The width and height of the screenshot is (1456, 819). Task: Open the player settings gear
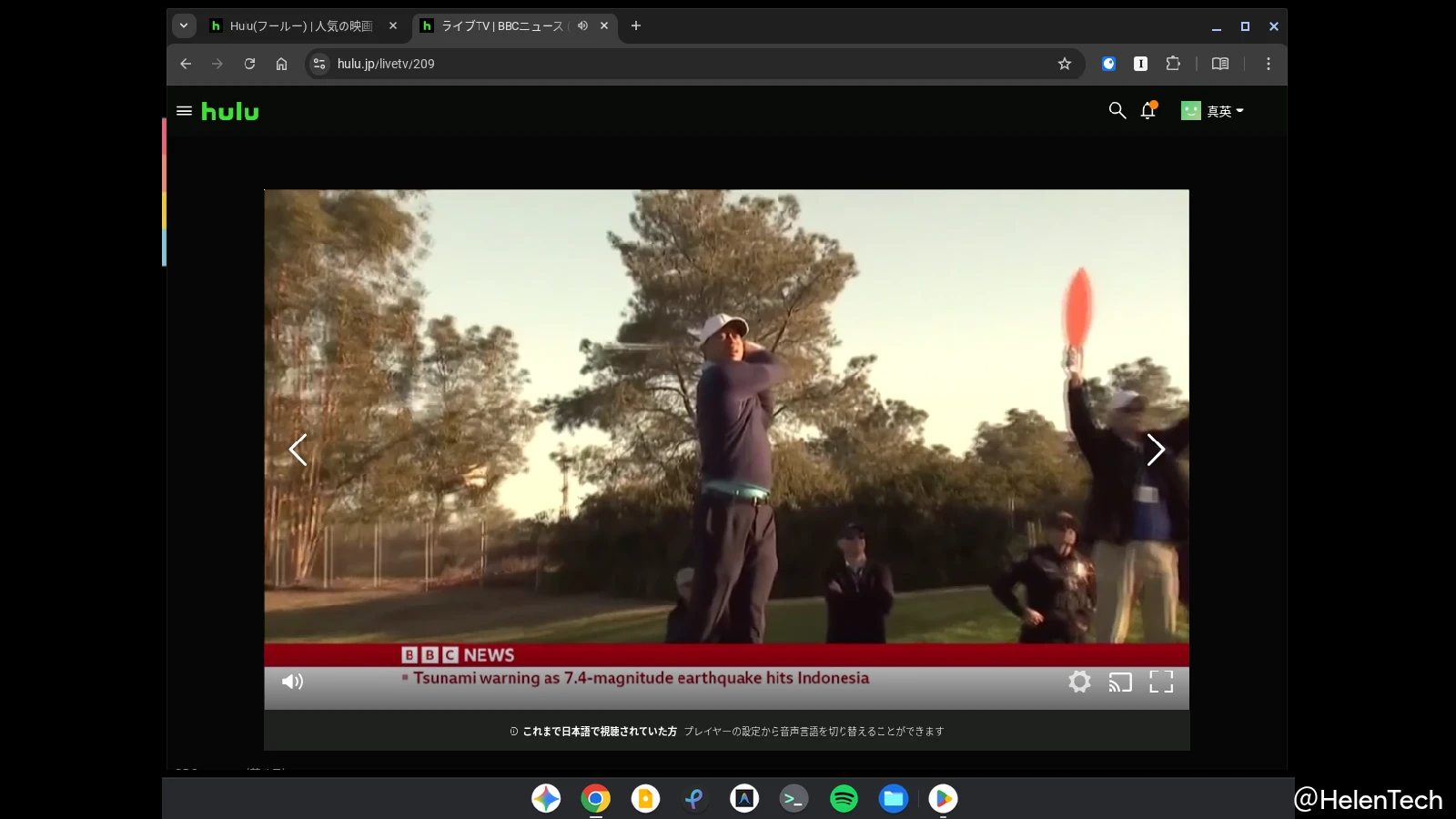1079,682
